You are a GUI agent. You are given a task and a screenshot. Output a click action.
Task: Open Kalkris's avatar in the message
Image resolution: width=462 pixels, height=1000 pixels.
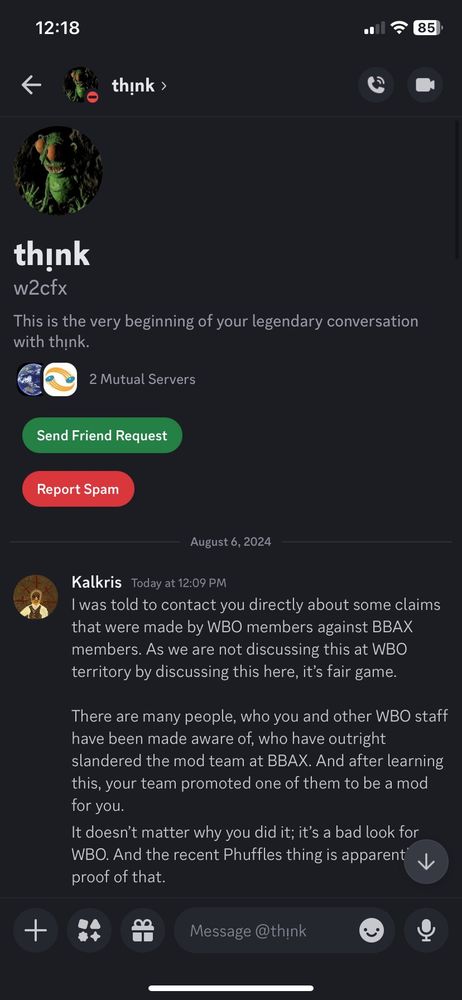tap(35, 596)
